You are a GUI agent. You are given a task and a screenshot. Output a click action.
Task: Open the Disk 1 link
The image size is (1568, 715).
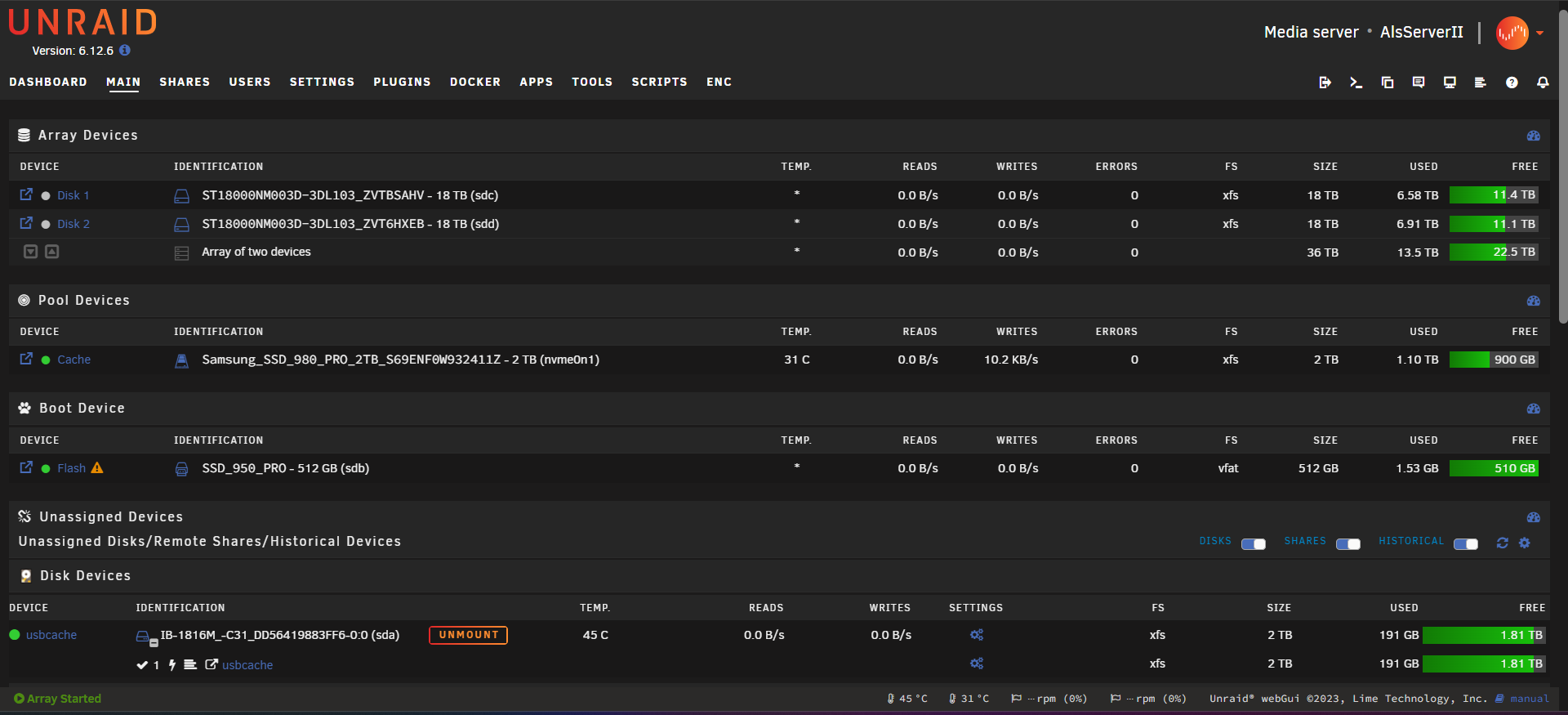(73, 195)
